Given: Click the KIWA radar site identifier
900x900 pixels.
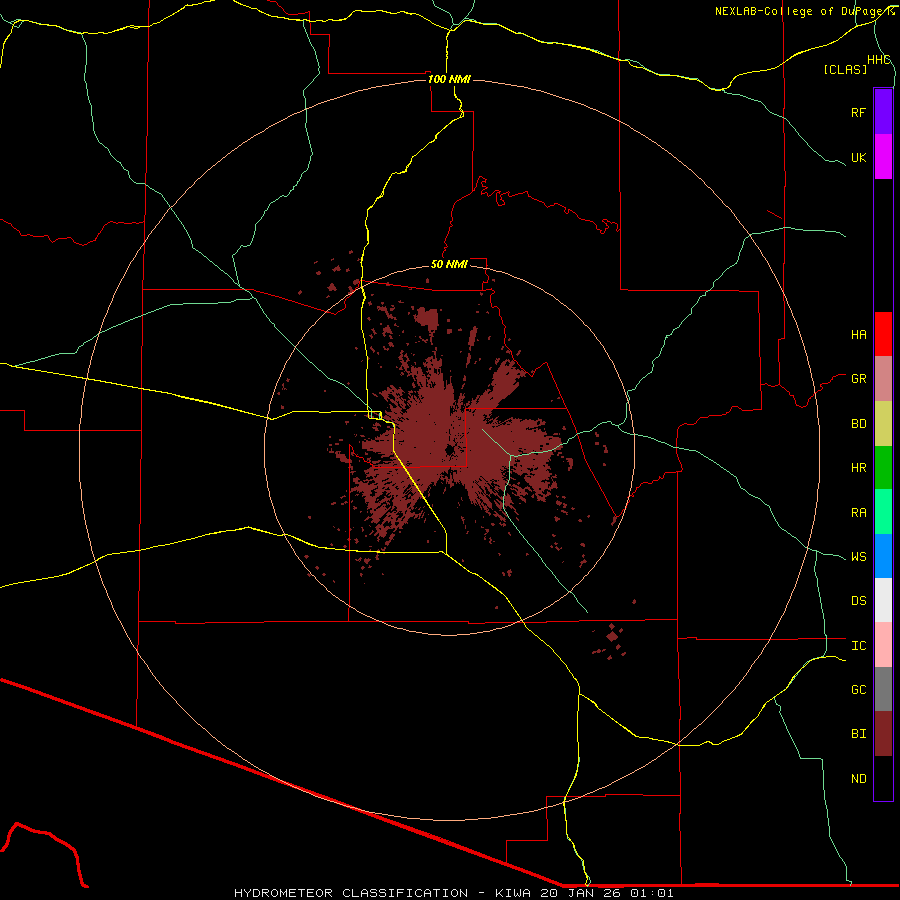Looking at the screenshot, I should point(515,893).
